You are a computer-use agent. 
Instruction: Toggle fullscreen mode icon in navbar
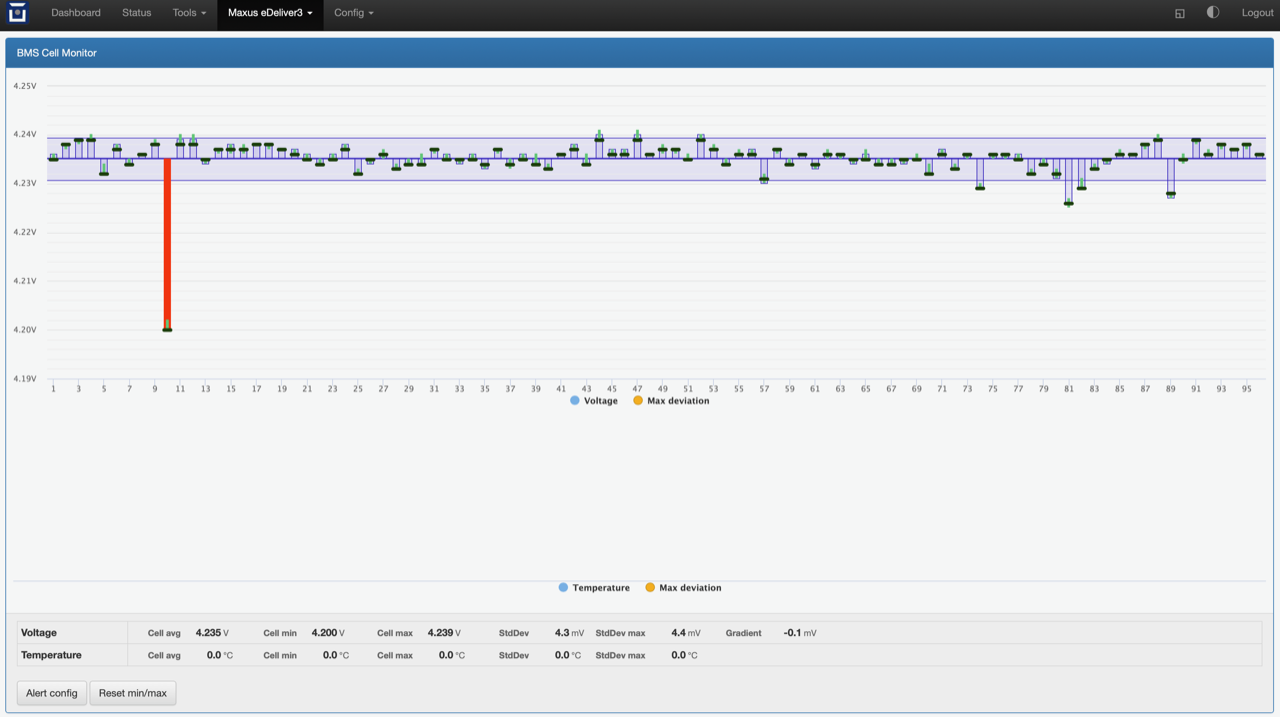(1180, 13)
